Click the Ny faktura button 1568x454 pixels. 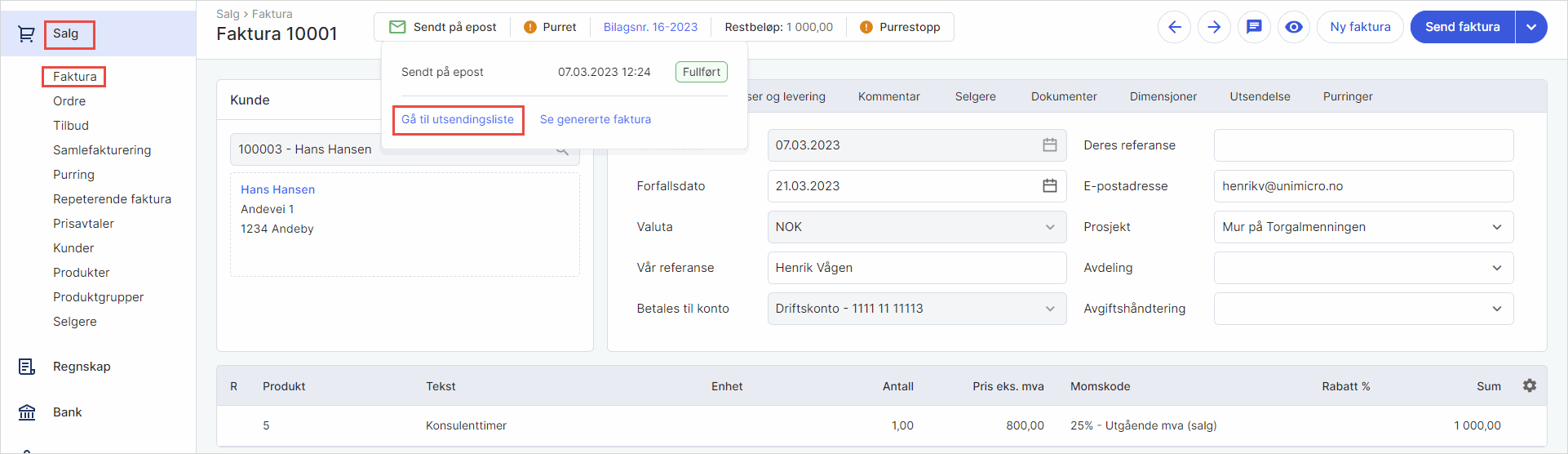(x=1360, y=27)
